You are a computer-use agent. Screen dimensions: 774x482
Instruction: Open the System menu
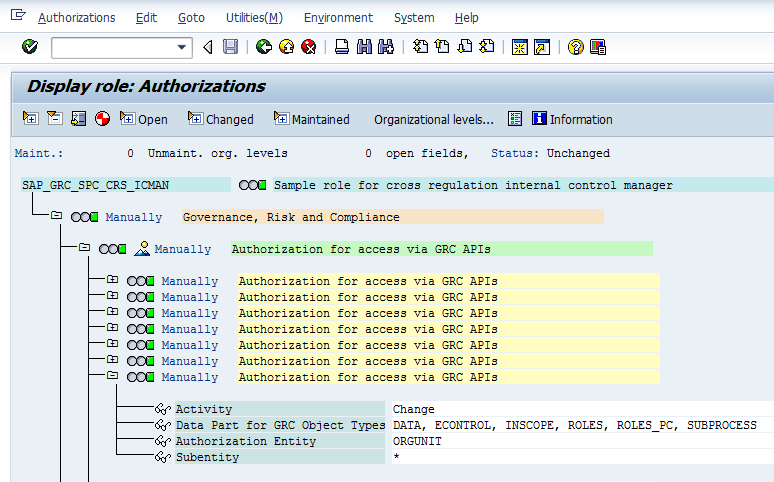coord(414,18)
